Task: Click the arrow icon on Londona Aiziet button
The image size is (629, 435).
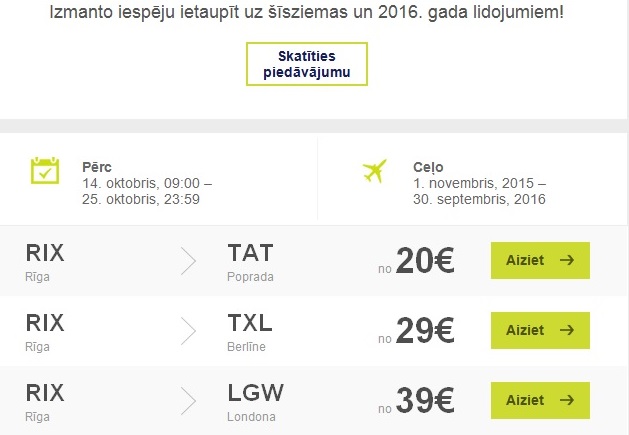Action: coord(567,400)
